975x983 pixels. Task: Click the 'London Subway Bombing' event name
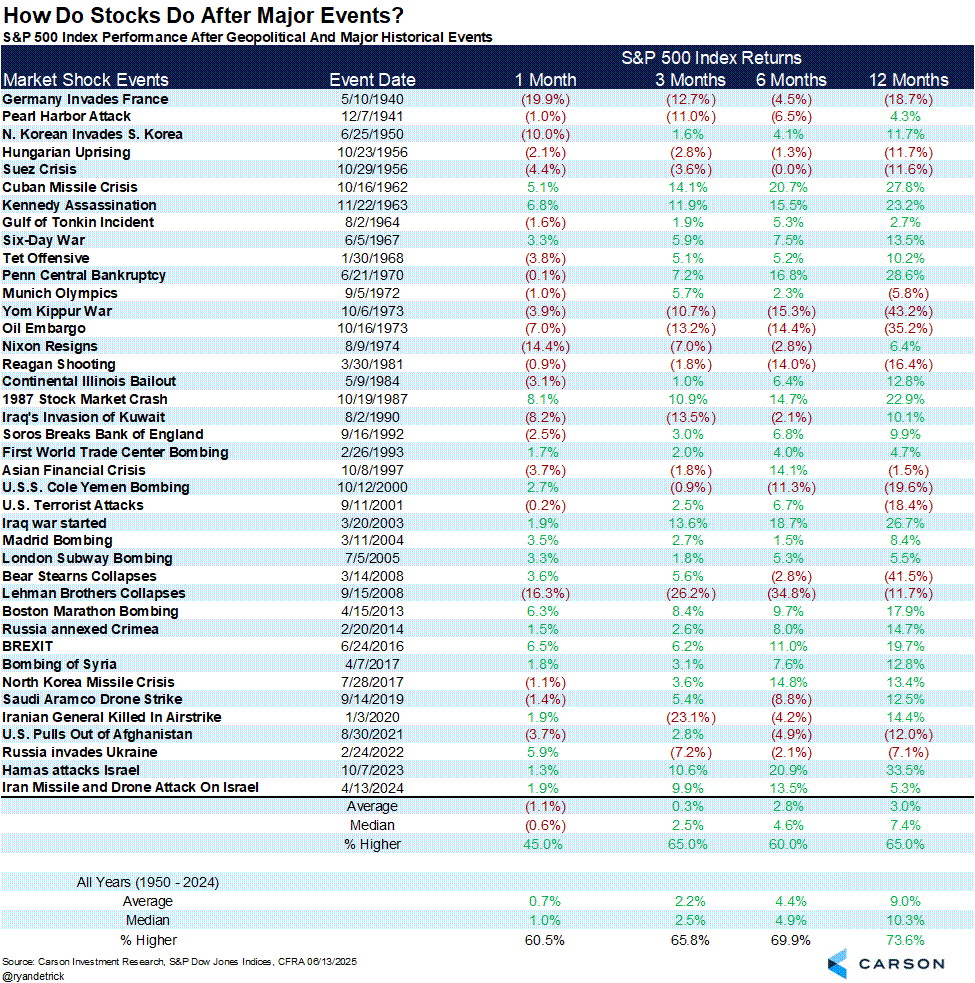point(87,558)
